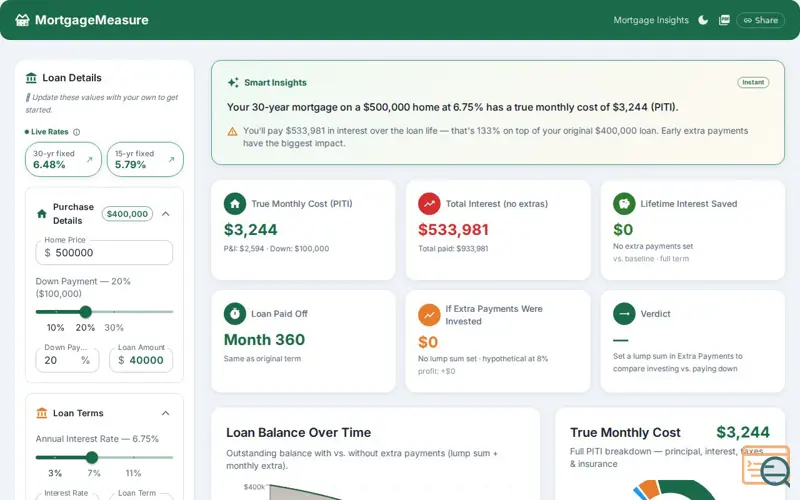The image size is (800, 500).
Task: Click the Home Price input field
Action: 104,253
